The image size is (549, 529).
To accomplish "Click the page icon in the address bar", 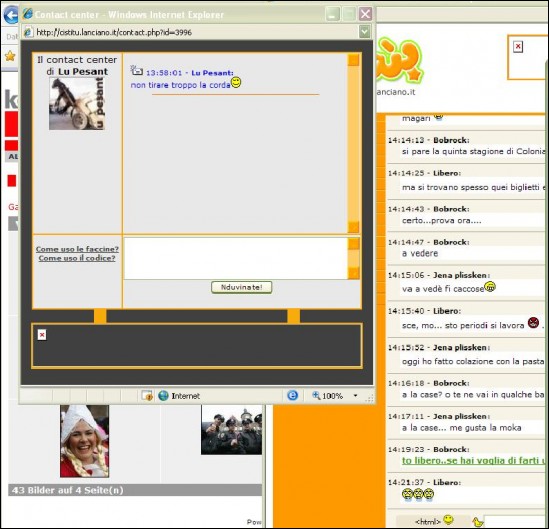I will click(x=28, y=32).
